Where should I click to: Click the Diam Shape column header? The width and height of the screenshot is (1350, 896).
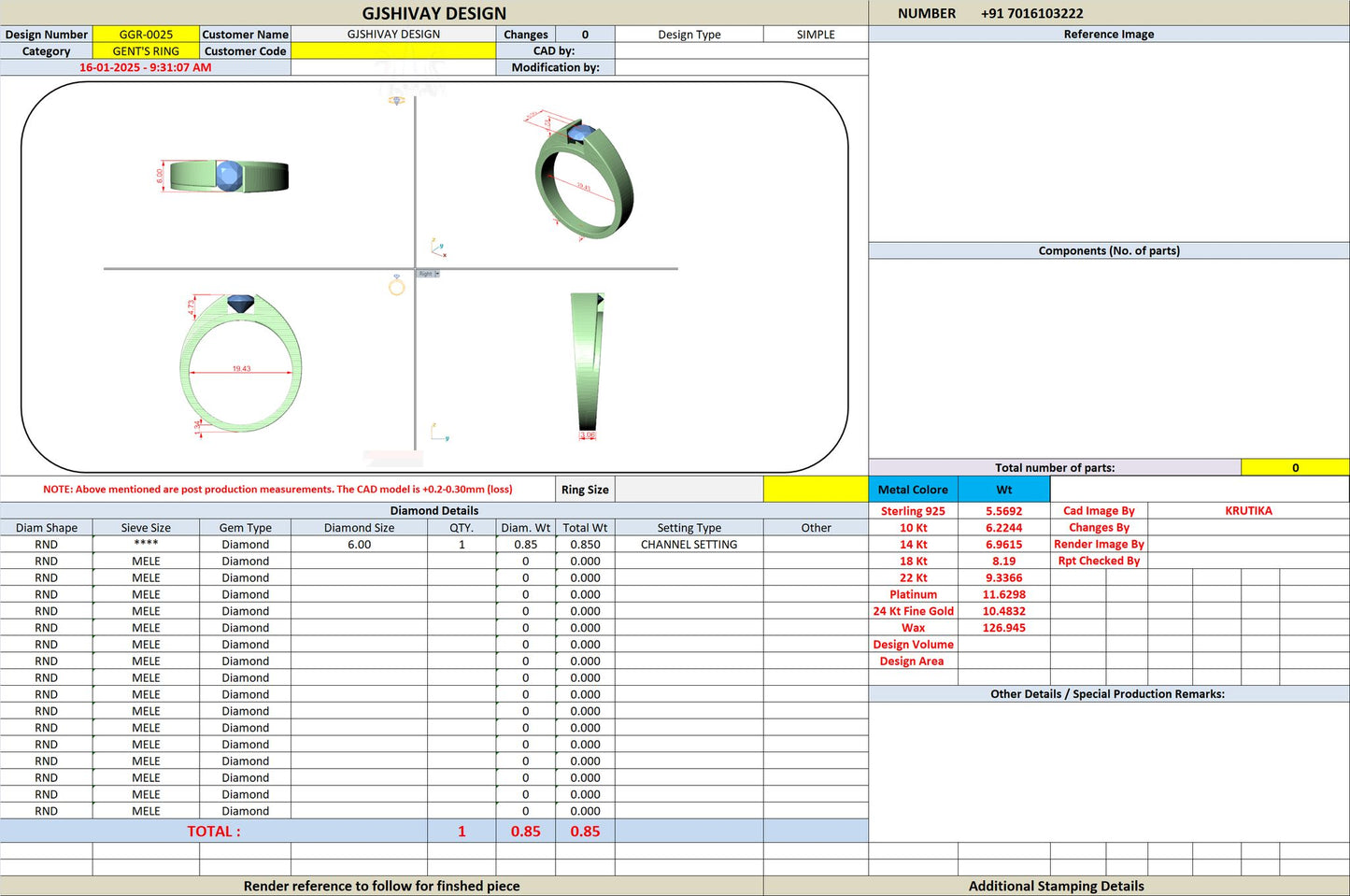tap(47, 528)
